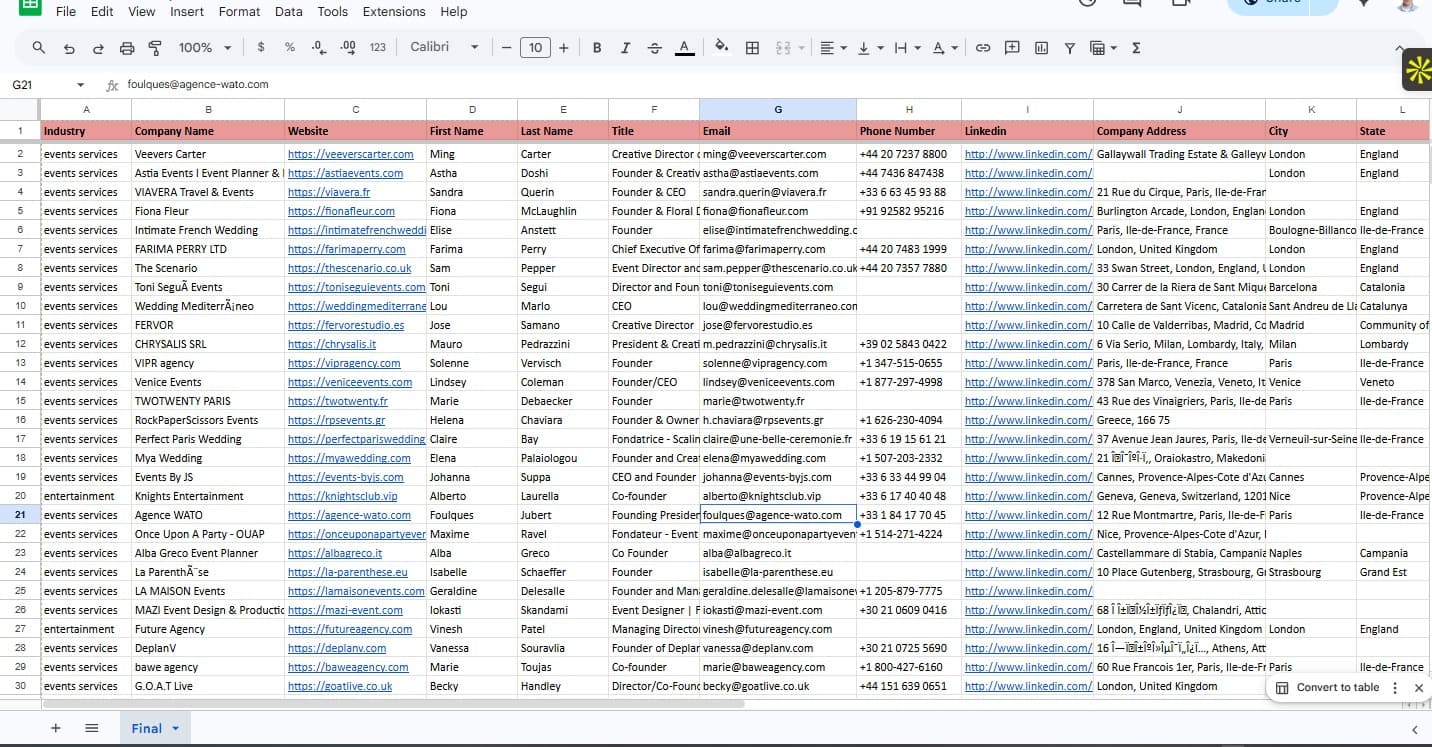
Task: Open the Insert menu
Action: (187, 12)
